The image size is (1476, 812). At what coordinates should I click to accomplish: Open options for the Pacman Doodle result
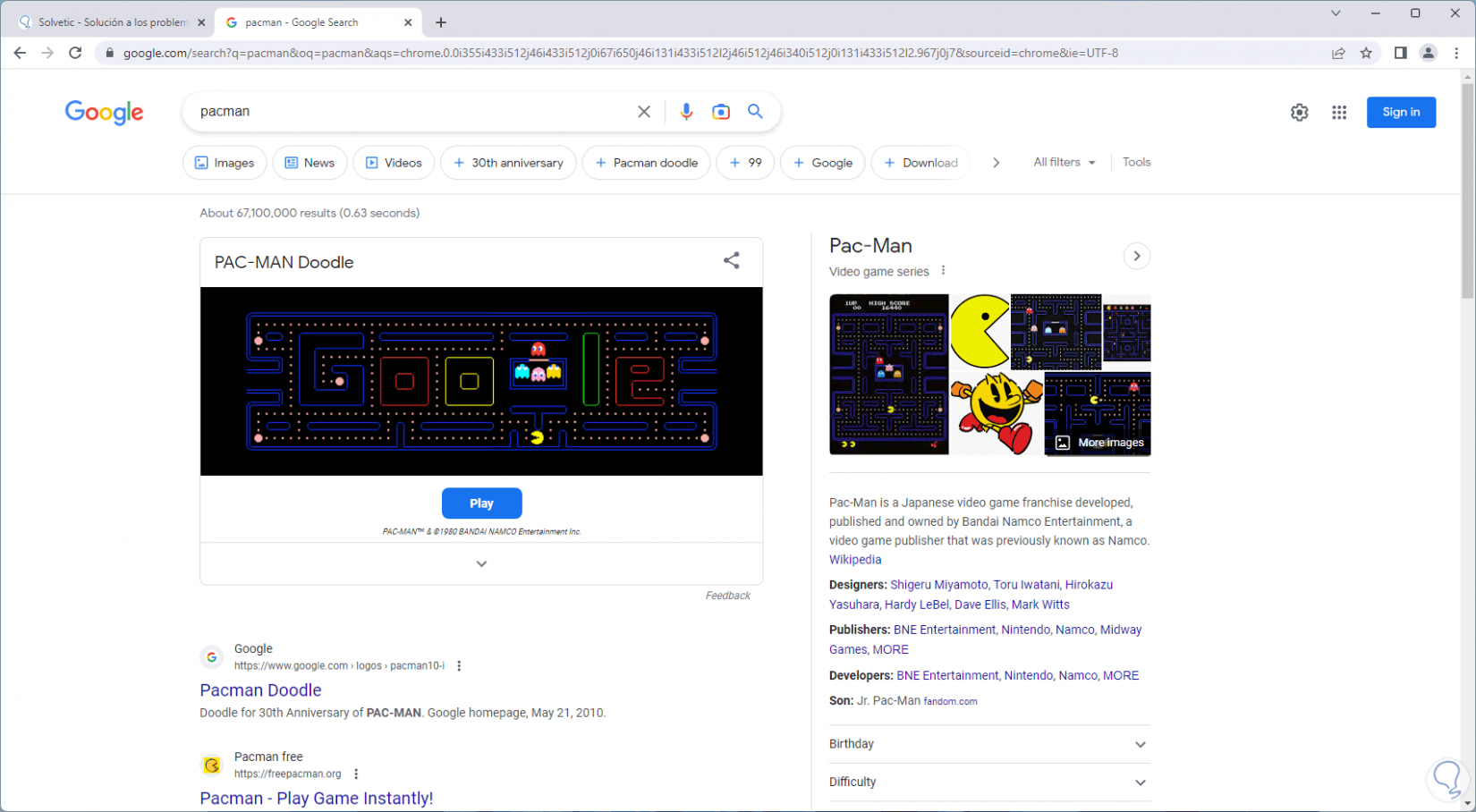(x=459, y=666)
